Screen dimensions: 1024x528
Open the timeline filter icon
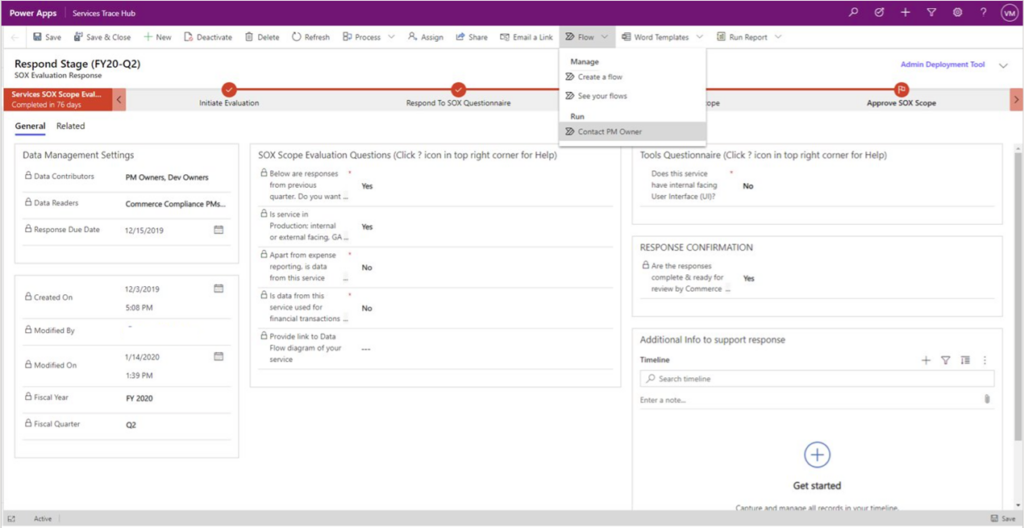pos(945,360)
